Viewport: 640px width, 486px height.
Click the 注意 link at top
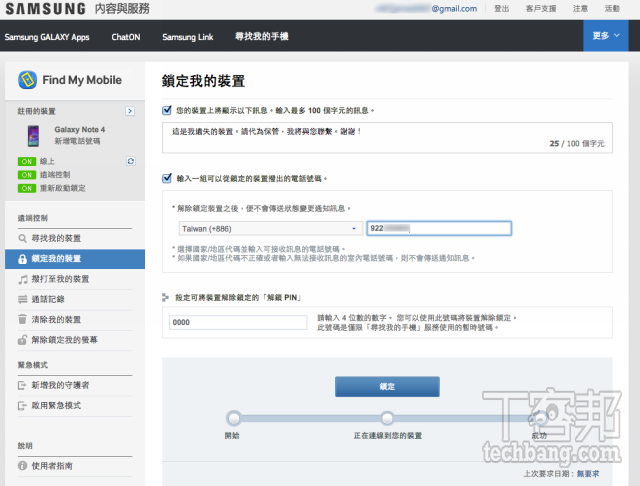[x=580, y=9]
